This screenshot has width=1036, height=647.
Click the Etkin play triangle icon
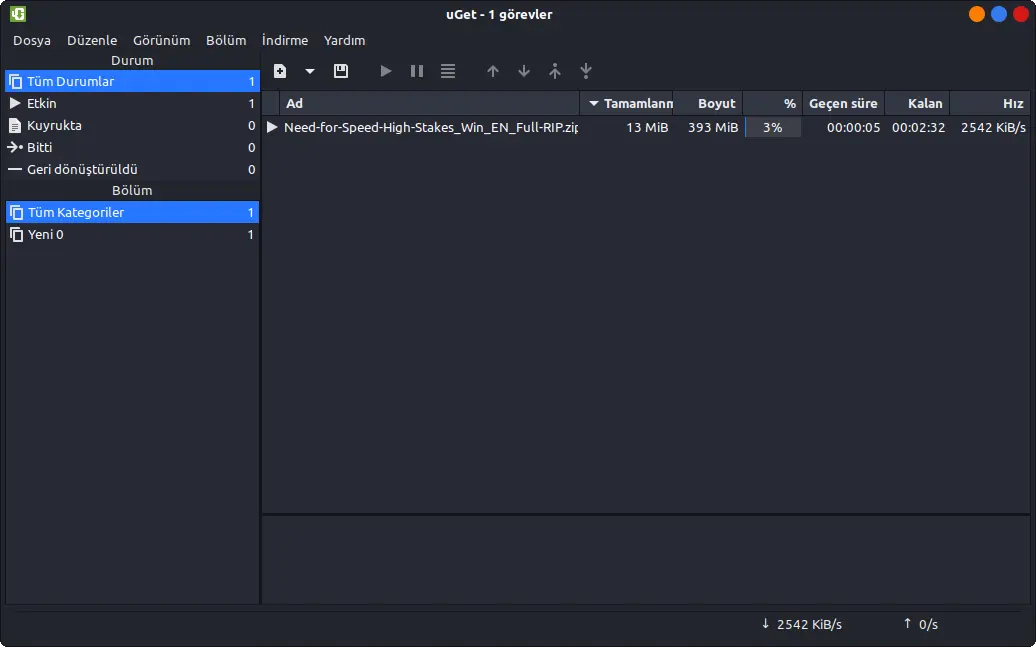(x=15, y=103)
